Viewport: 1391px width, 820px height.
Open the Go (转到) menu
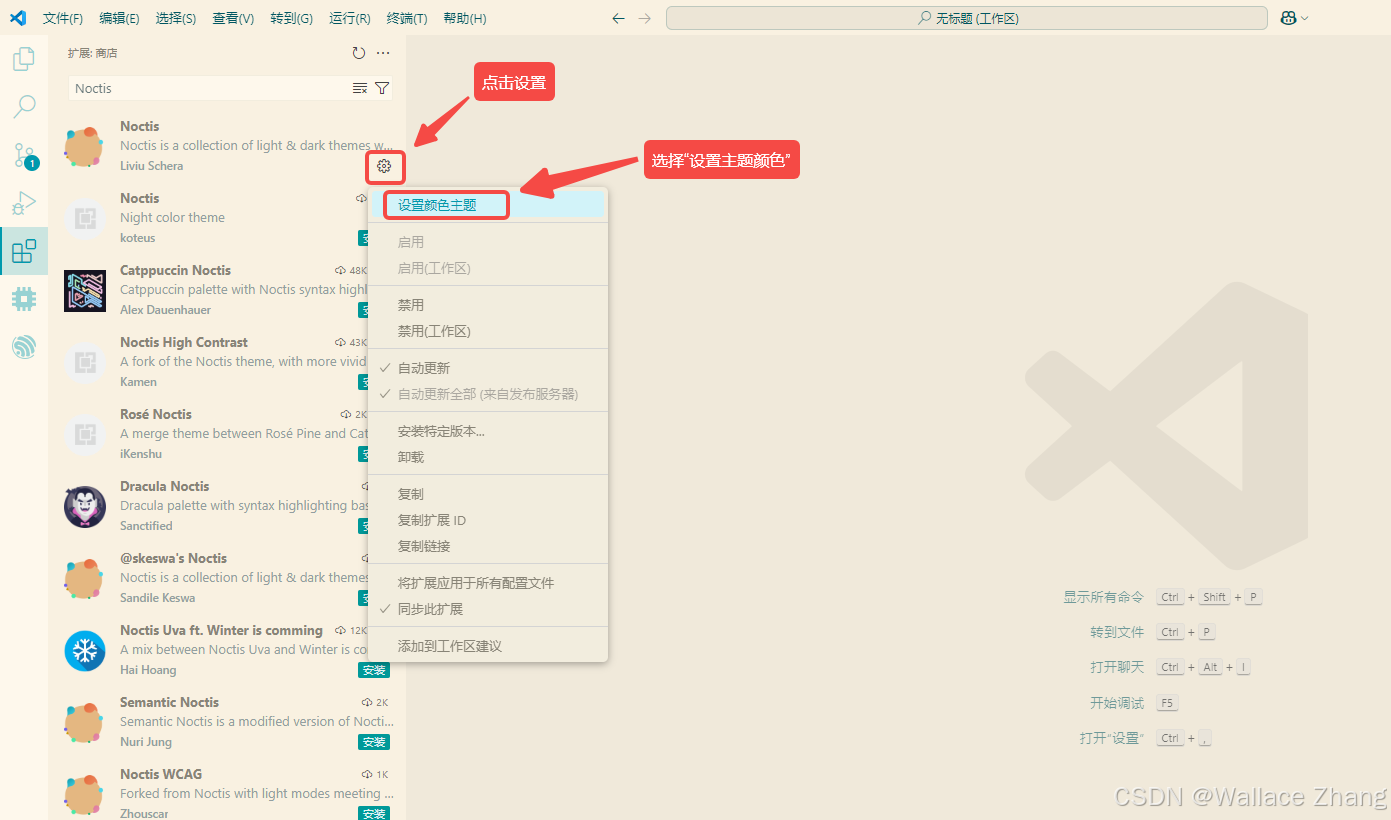pyautogui.click(x=291, y=18)
